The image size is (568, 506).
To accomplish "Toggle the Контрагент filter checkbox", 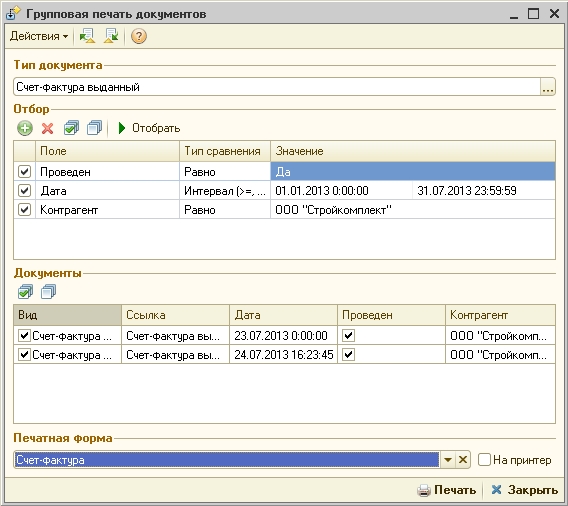I will pos(24,209).
